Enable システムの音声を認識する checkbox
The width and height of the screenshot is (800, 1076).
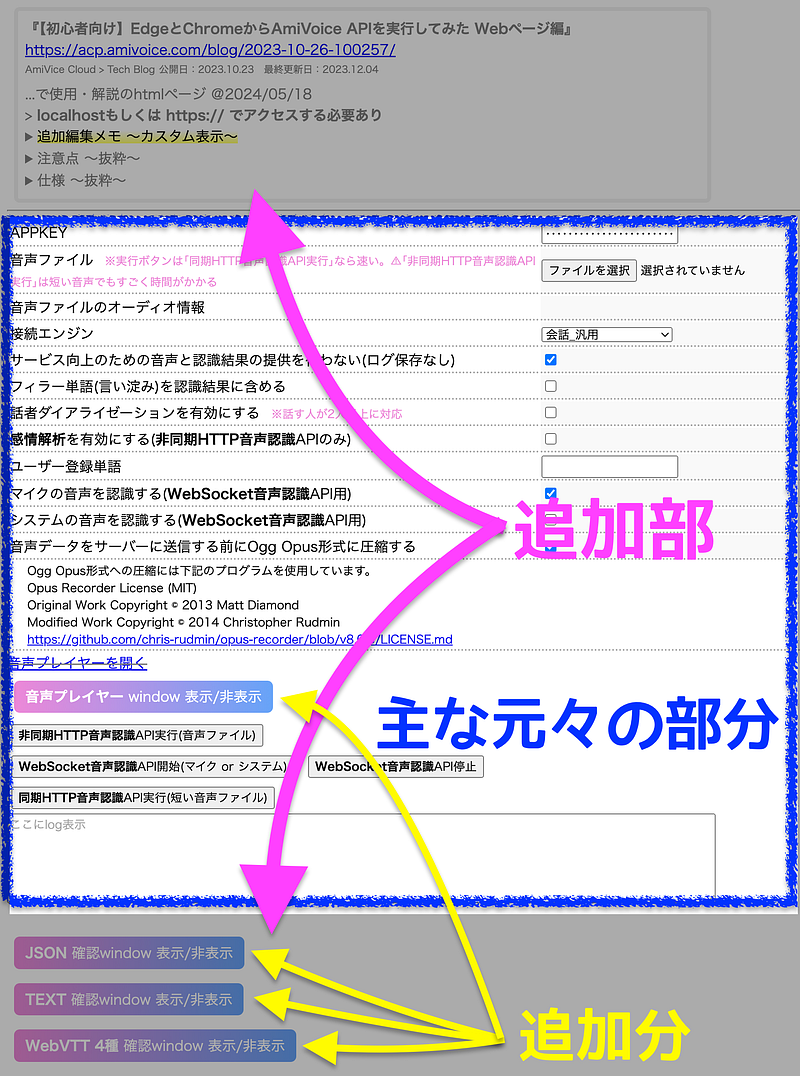(x=549, y=519)
